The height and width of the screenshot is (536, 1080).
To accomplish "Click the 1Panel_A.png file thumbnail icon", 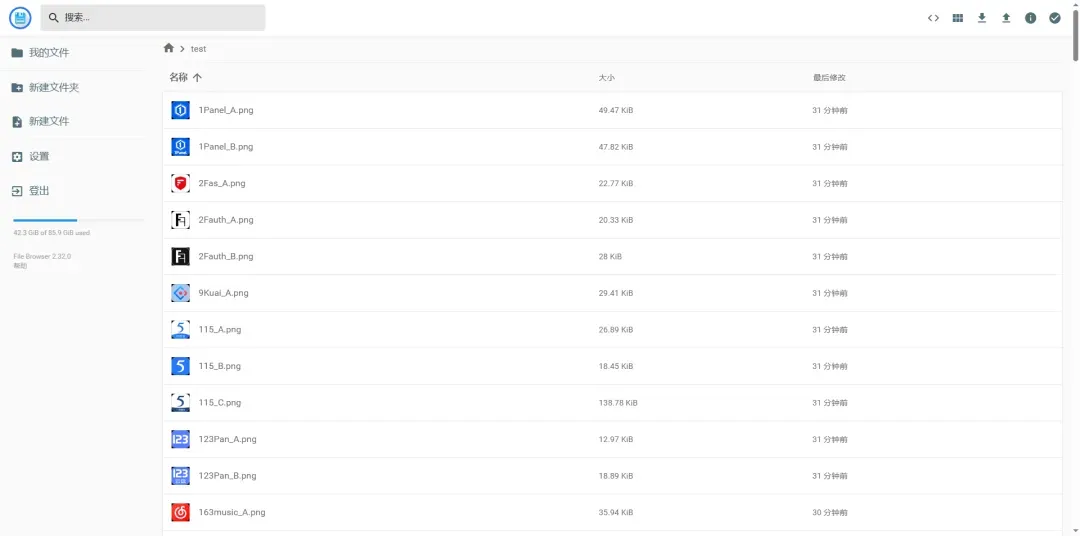I will click(180, 110).
